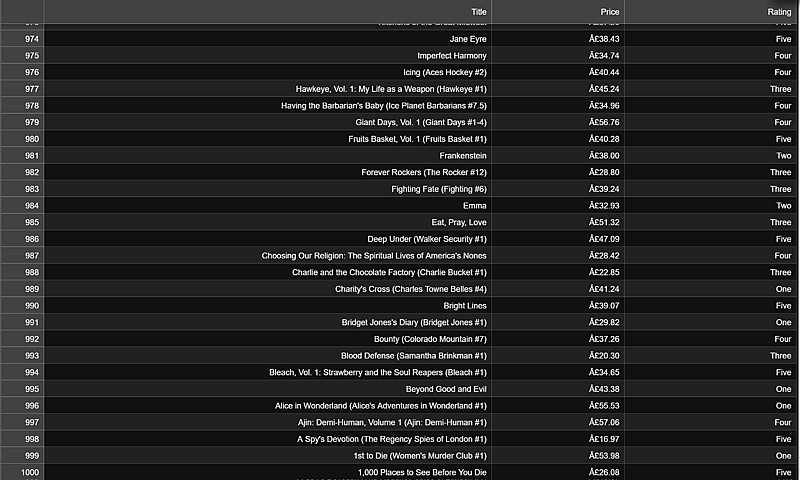Click '1st to Die' title cell

pyautogui.click(x=267, y=456)
